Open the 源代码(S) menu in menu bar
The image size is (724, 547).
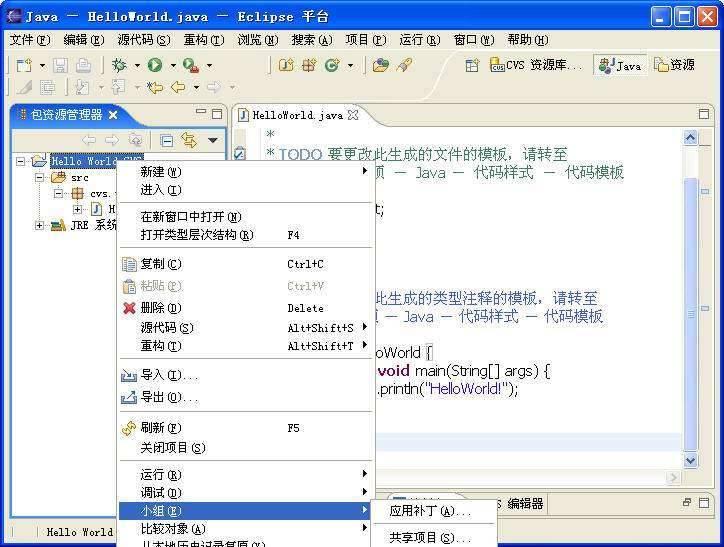[144, 40]
